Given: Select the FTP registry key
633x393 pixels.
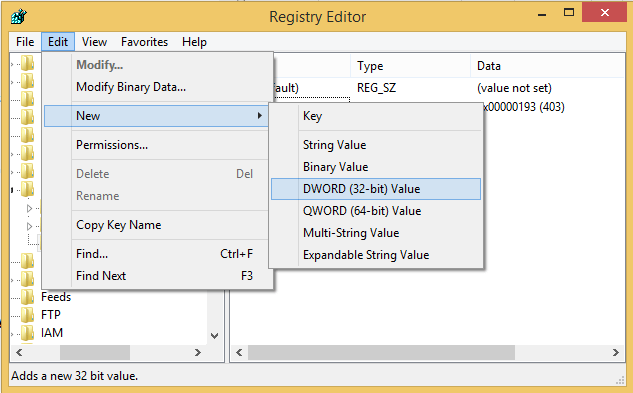Looking at the screenshot, I should coord(50,315).
